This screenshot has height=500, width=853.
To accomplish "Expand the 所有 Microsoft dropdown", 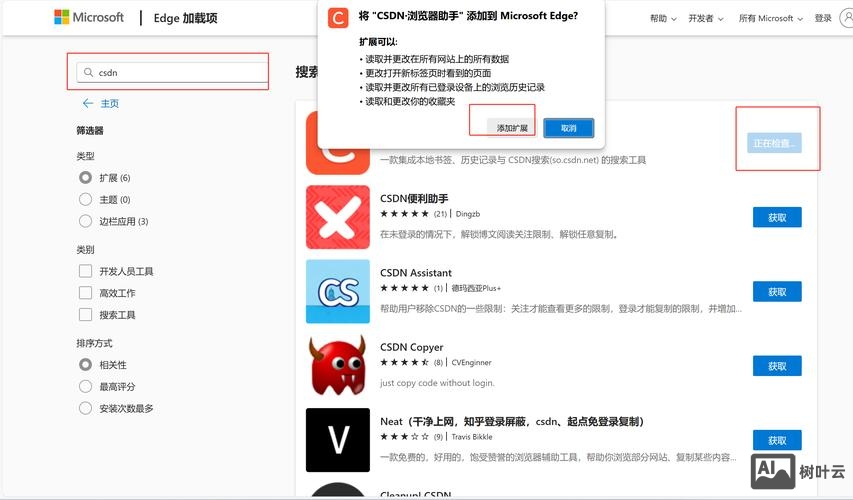I will pyautogui.click(x=770, y=18).
